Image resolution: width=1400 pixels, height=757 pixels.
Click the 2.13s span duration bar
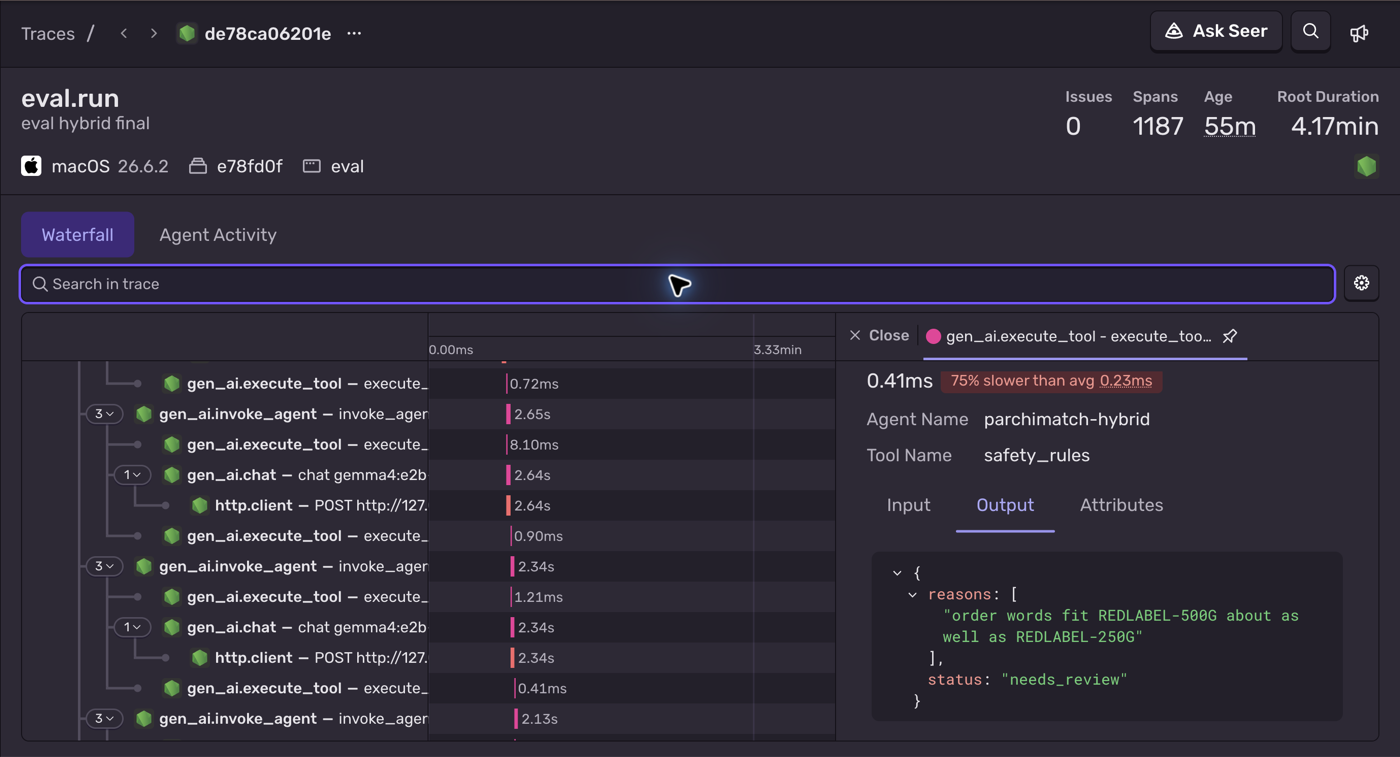(516, 718)
